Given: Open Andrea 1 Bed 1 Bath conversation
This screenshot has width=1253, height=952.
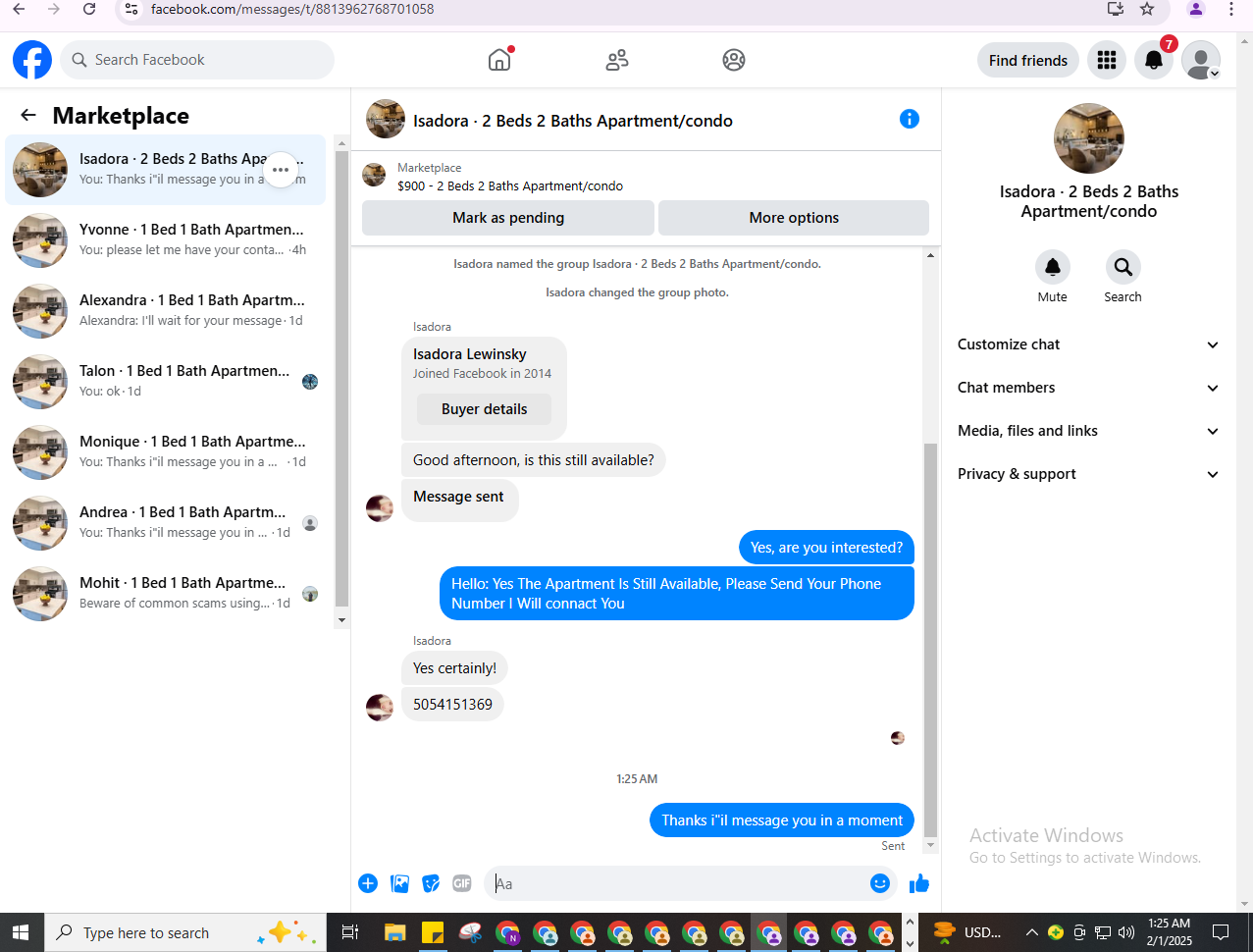Looking at the screenshot, I should click(x=165, y=523).
